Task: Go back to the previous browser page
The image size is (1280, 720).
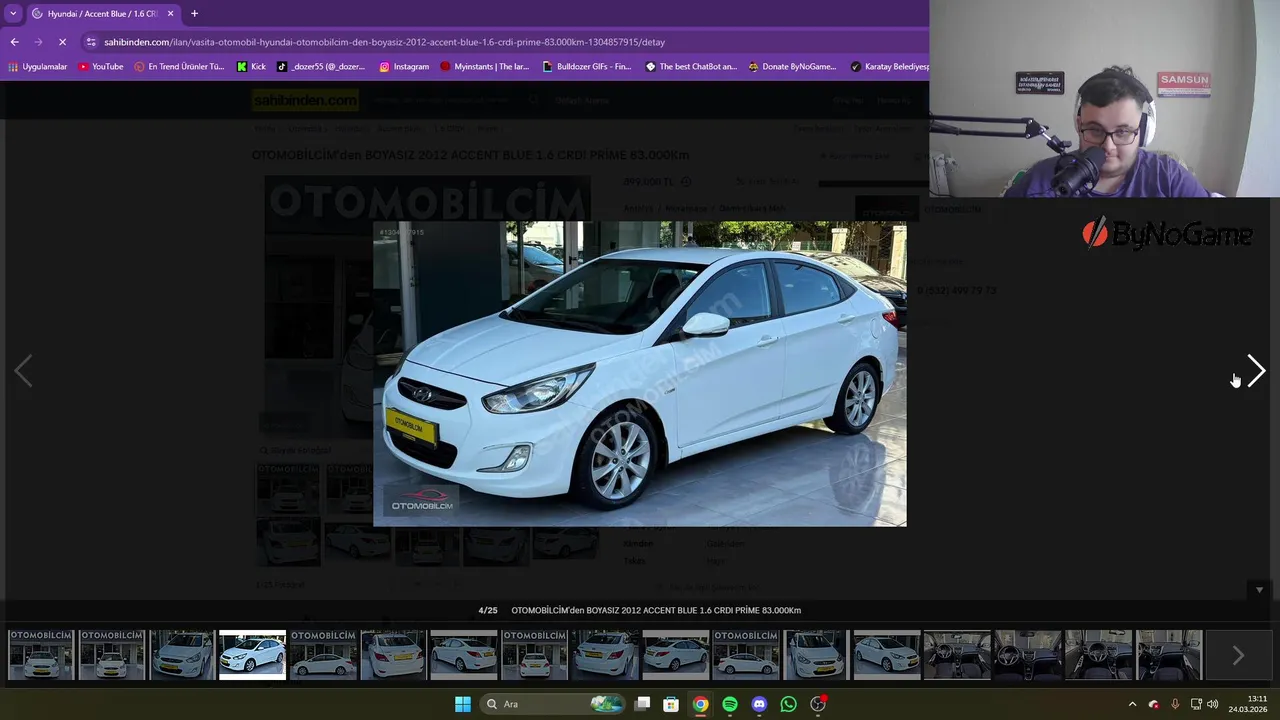Action: [14, 42]
